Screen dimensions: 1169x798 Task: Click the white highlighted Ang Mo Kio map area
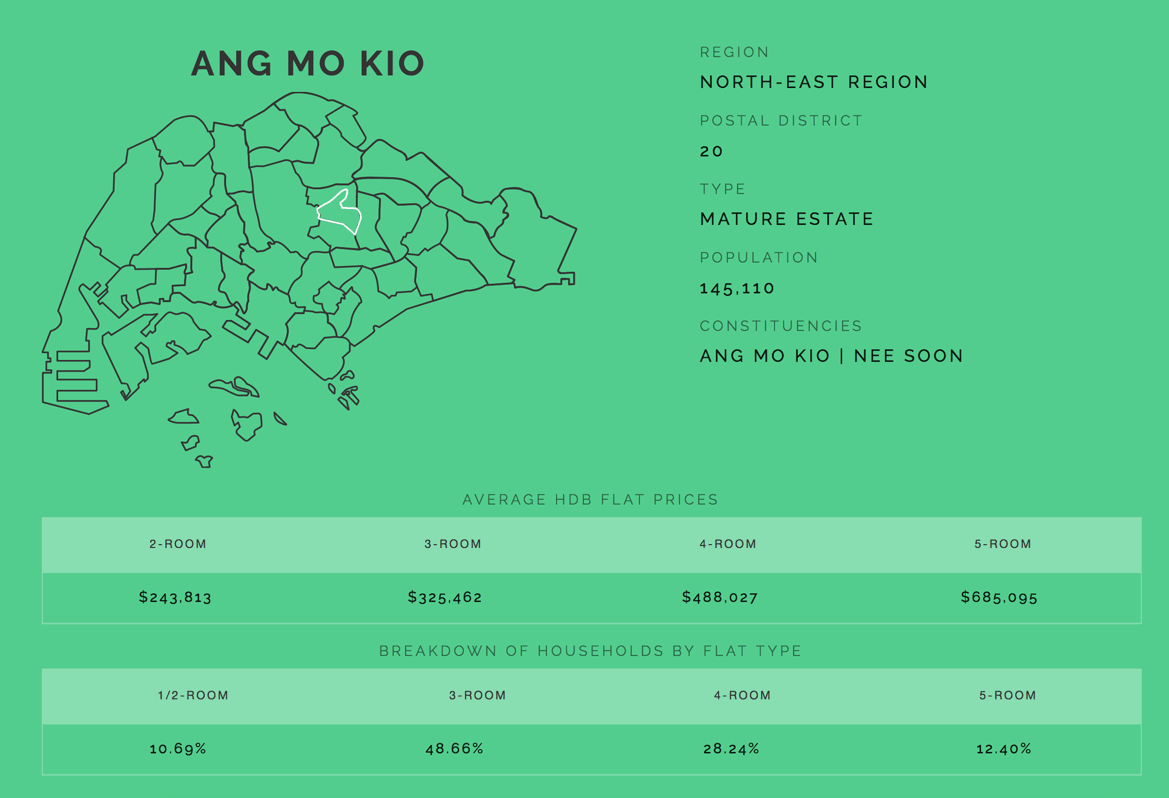[340, 213]
